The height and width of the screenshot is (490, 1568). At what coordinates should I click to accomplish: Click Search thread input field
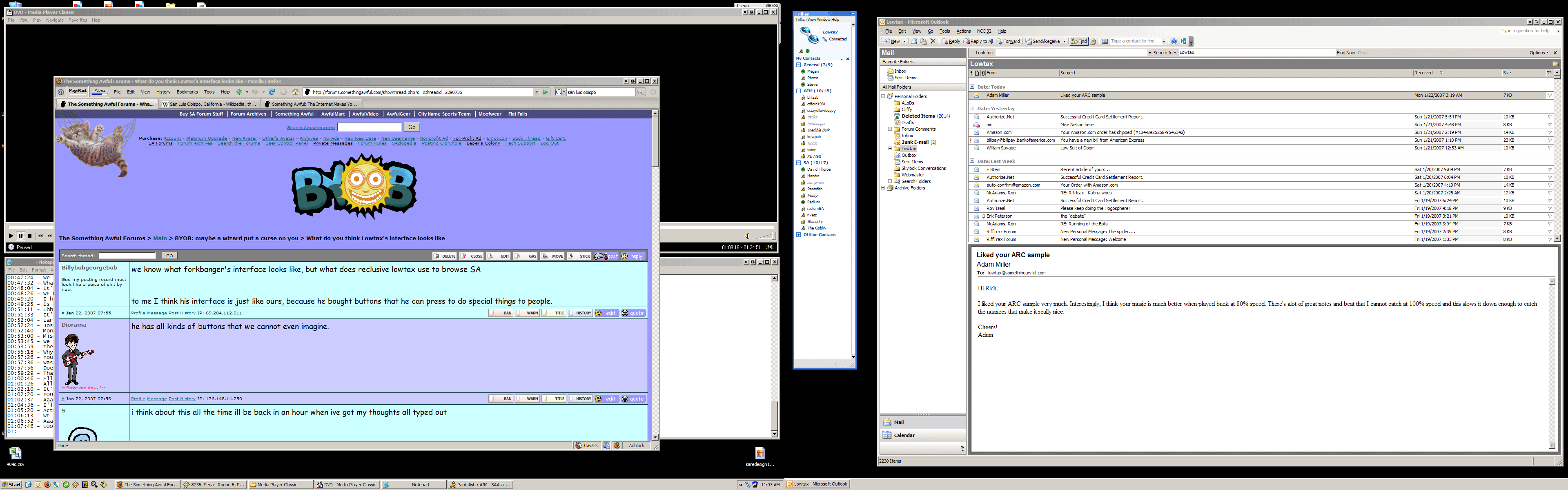(127, 256)
